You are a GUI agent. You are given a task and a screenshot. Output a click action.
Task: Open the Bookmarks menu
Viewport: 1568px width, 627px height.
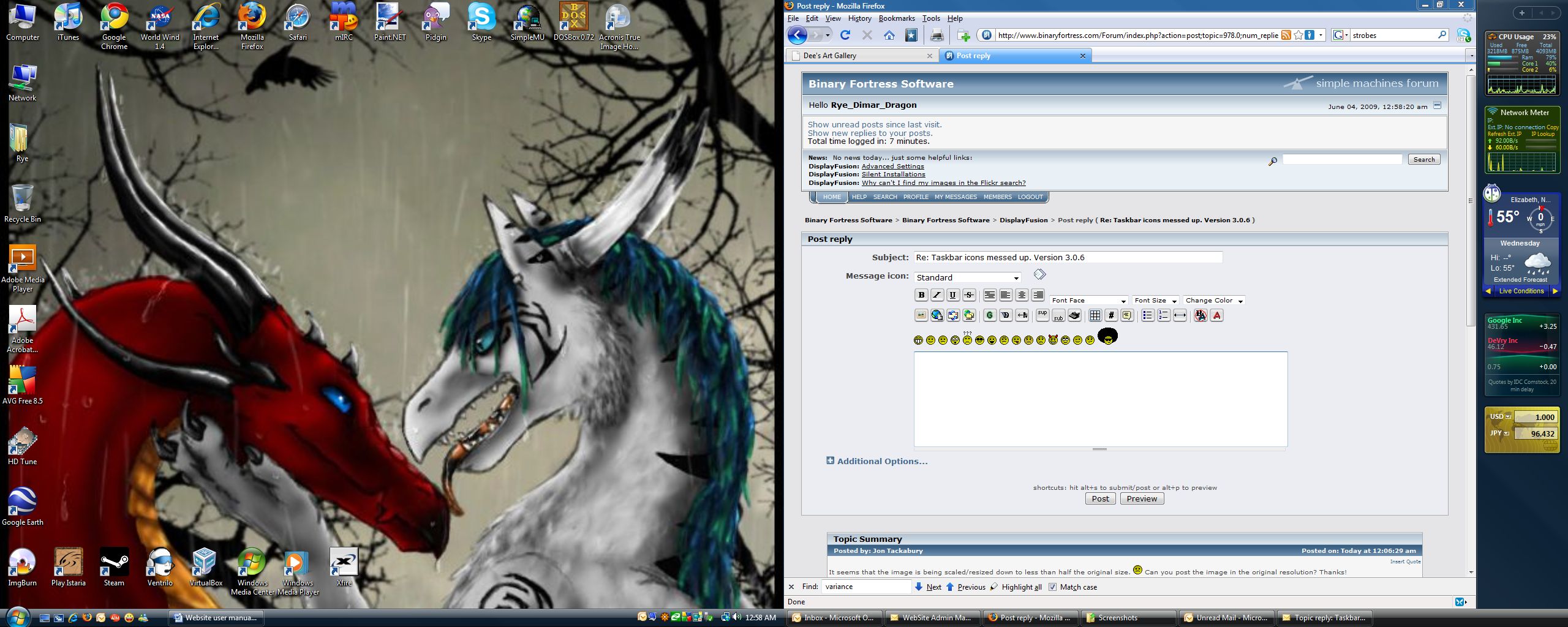897,18
